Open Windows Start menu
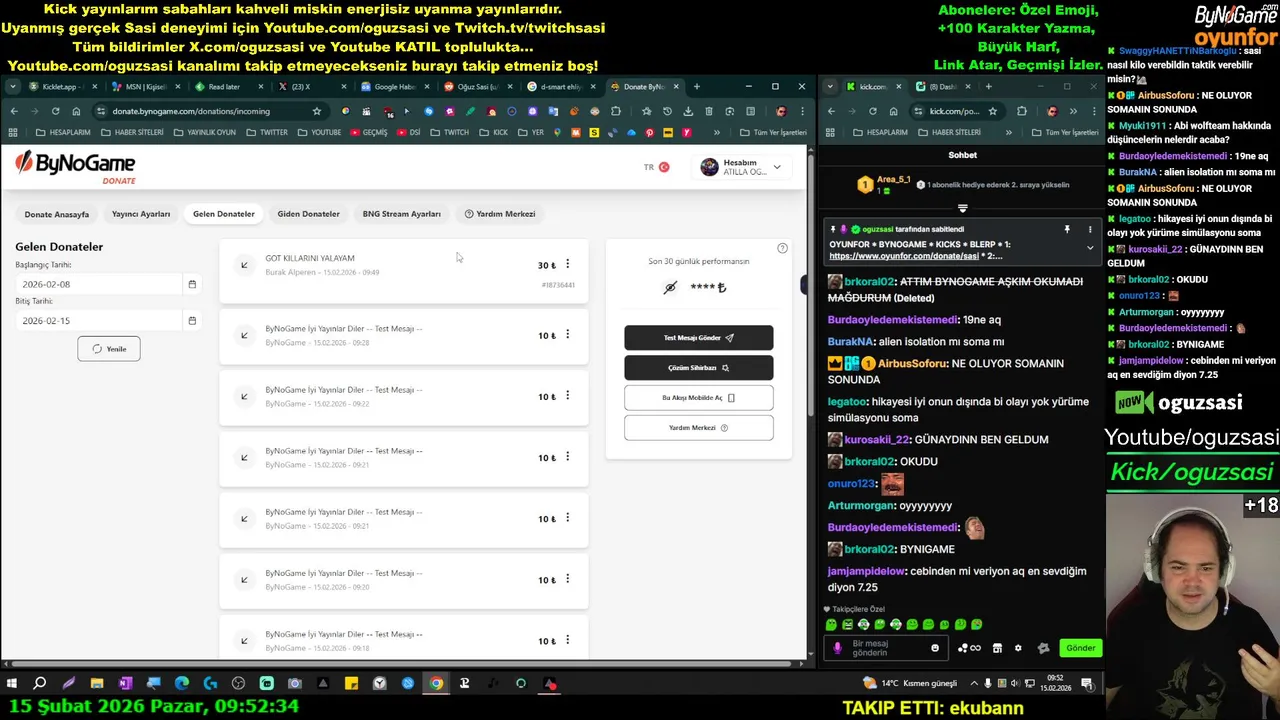Viewport: 1280px width, 720px height. pos(12,684)
